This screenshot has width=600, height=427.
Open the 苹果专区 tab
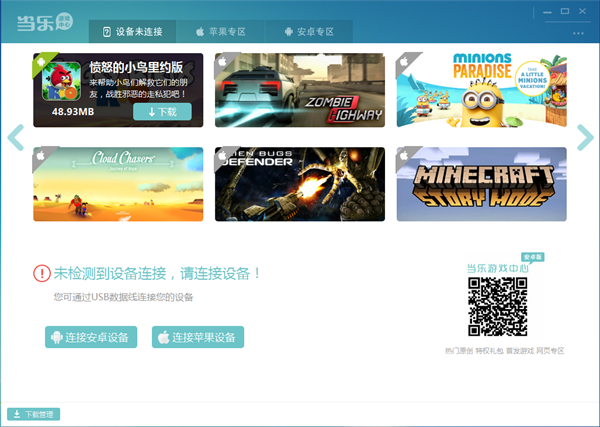[x=221, y=32]
